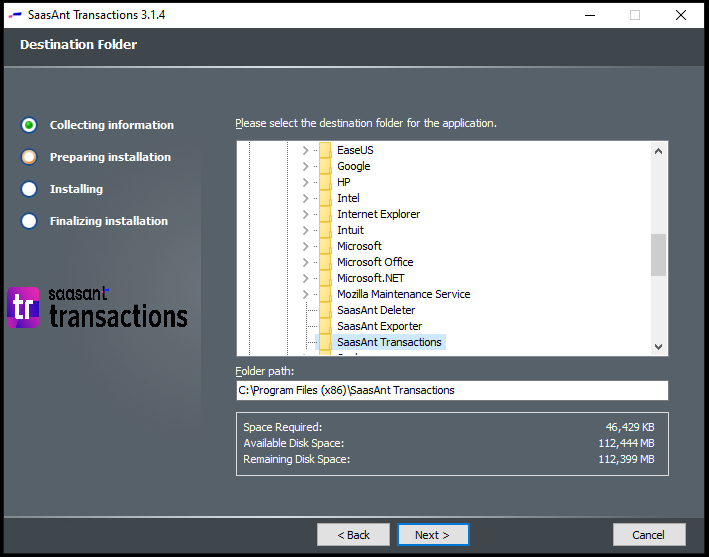The height and width of the screenshot is (557, 709).
Task: Click the SaasAnt Transactions folder icon
Action: tap(325, 342)
